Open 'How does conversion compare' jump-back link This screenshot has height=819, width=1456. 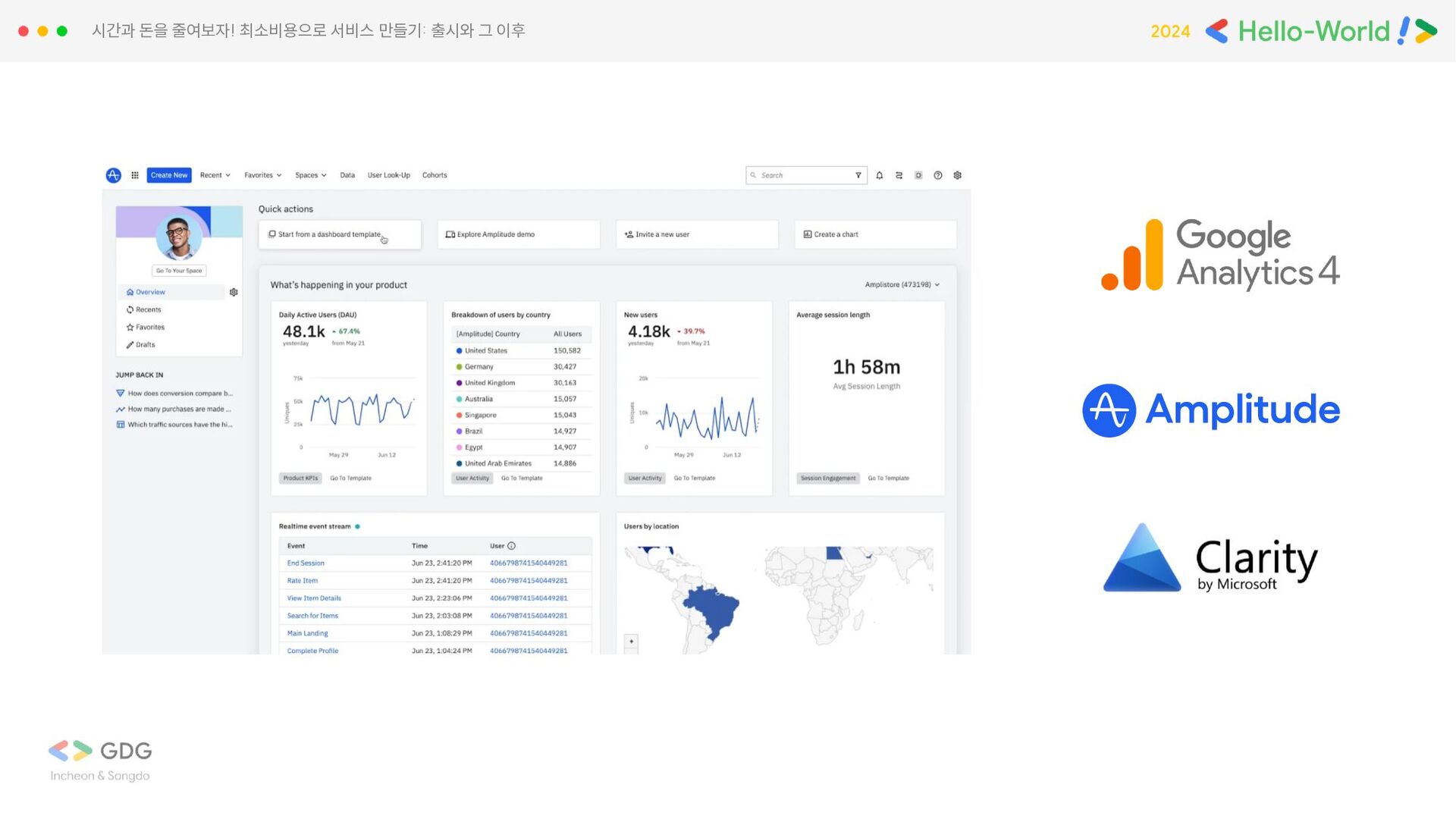click(174, 394)
